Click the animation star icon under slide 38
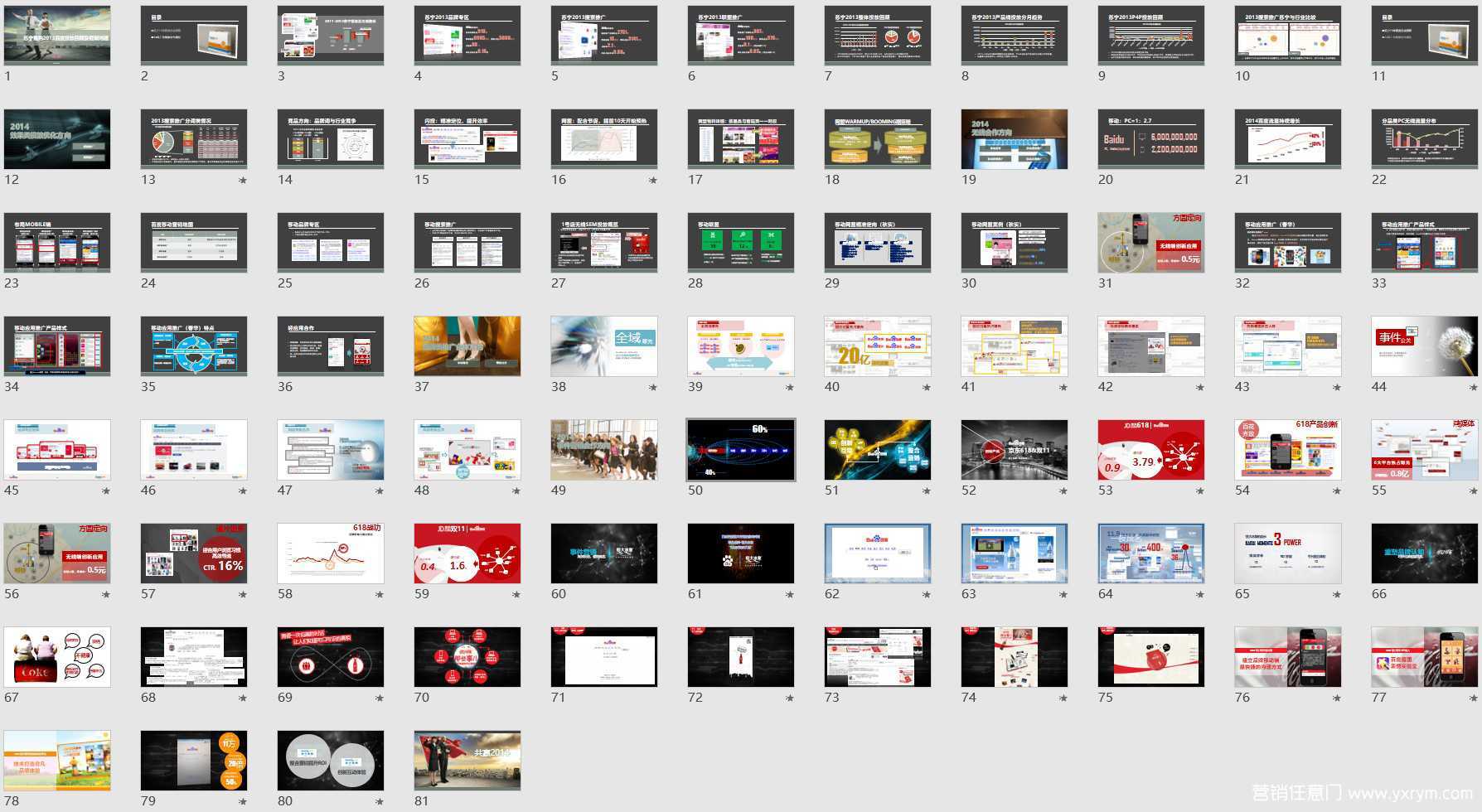 tap(653, 388)
